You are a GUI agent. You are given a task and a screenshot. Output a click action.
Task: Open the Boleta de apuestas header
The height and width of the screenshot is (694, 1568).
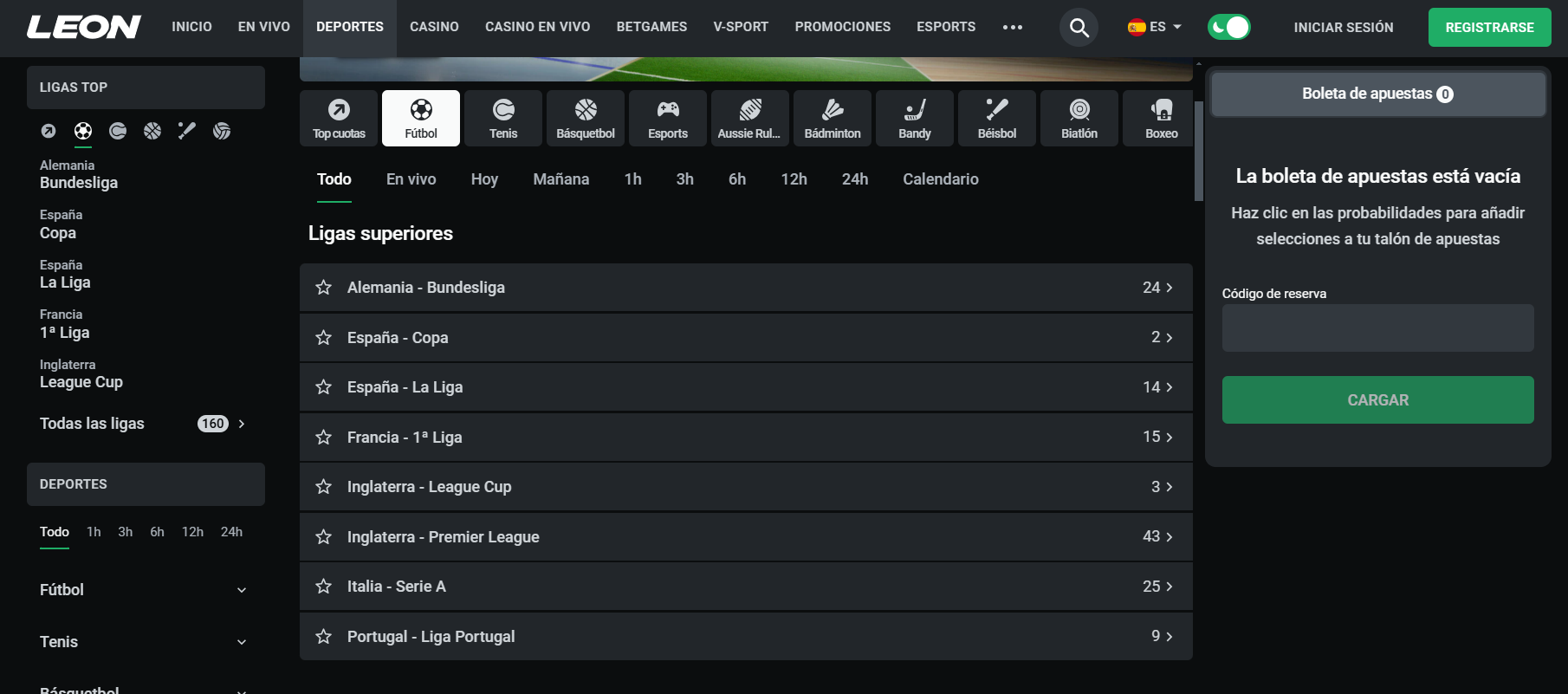[x=1378, y=94]
